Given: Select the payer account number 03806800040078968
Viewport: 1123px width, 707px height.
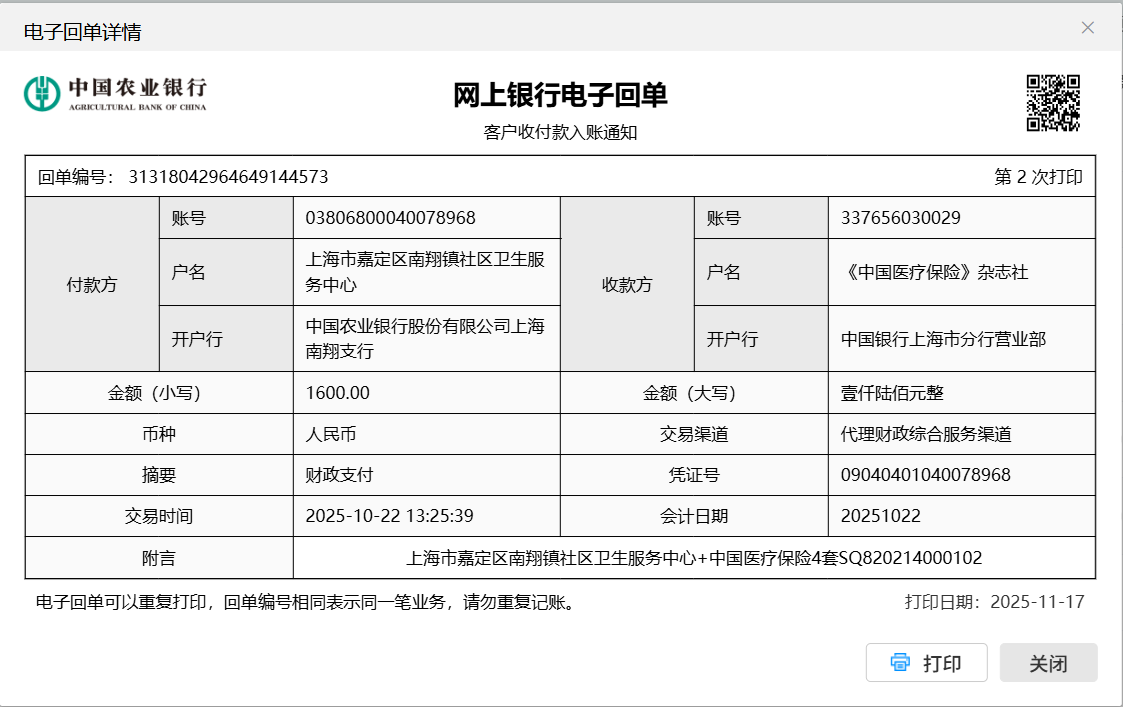Looking at the screenshot, I should pos(390,218).
